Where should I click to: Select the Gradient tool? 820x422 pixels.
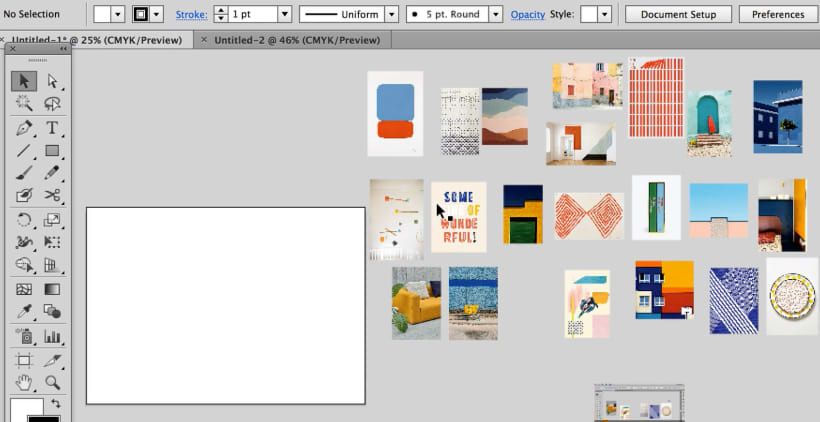click(x=52, y=289)
